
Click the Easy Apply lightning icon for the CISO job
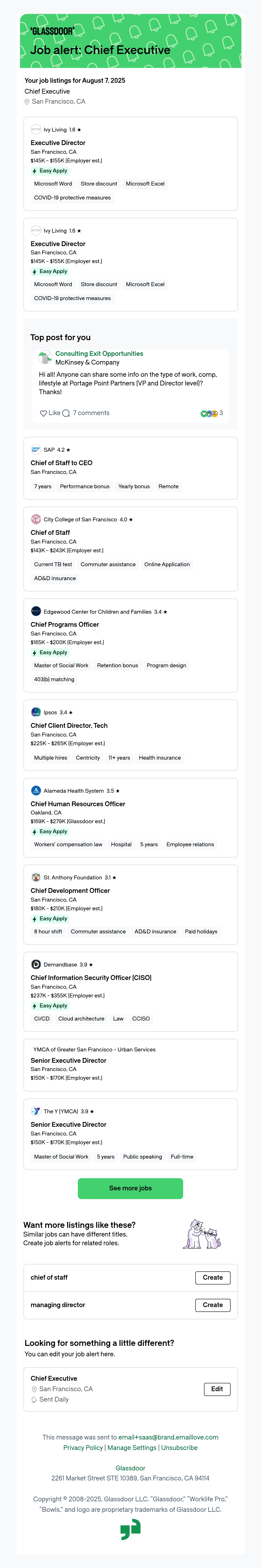pos(35,1006)
